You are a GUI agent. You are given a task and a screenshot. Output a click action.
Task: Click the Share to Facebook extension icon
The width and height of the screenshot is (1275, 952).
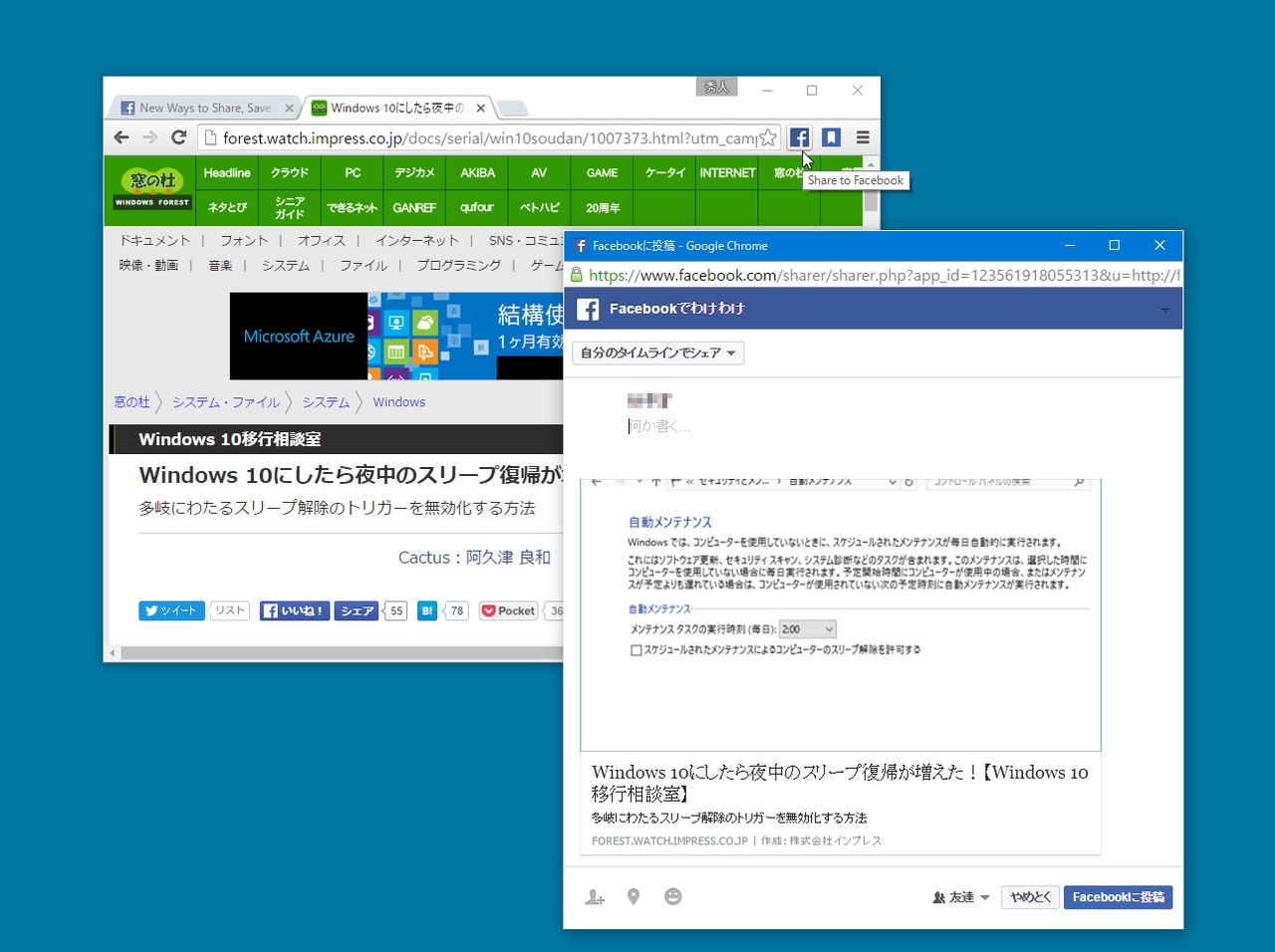pos(799,137)
